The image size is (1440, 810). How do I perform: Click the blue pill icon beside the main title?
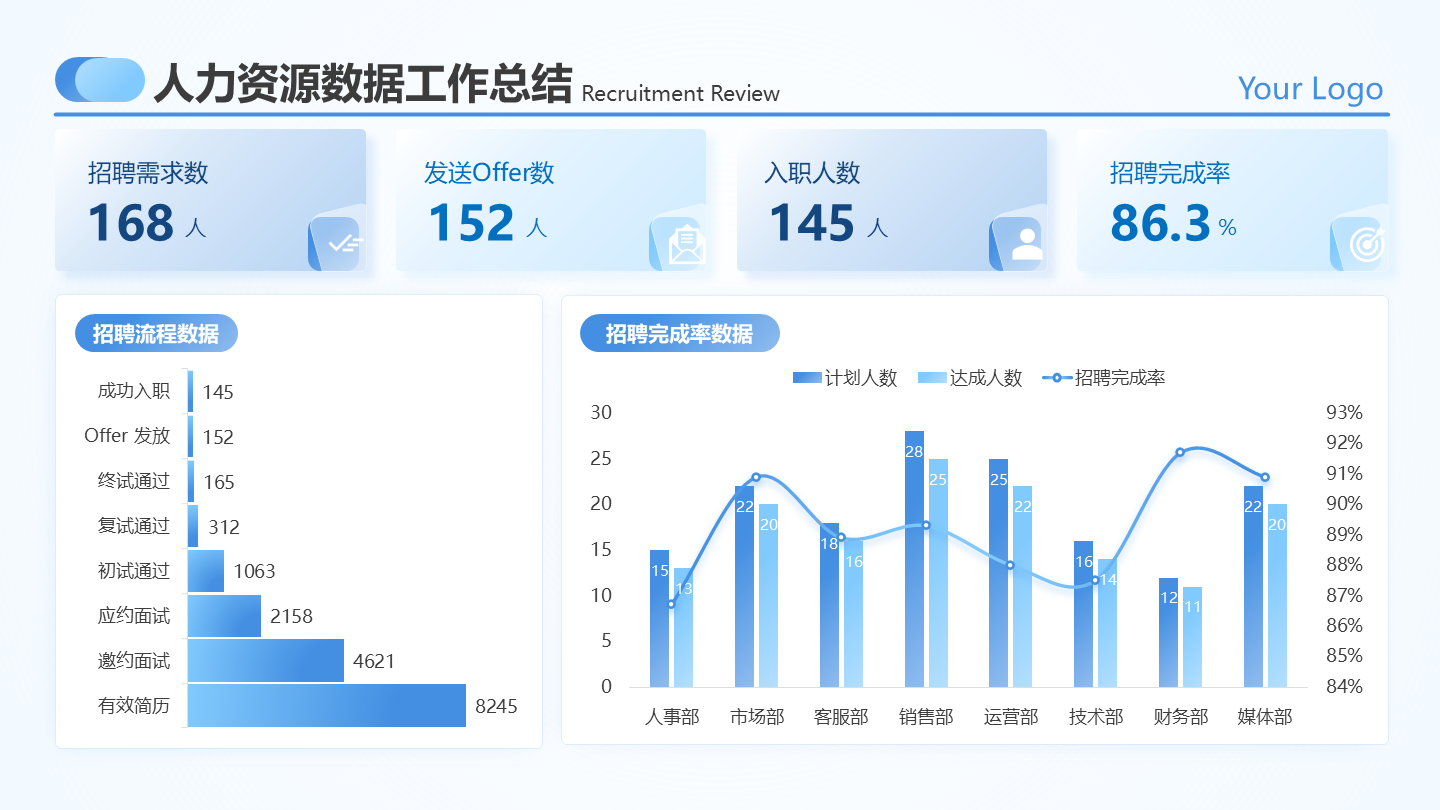[x=100, y=77]
